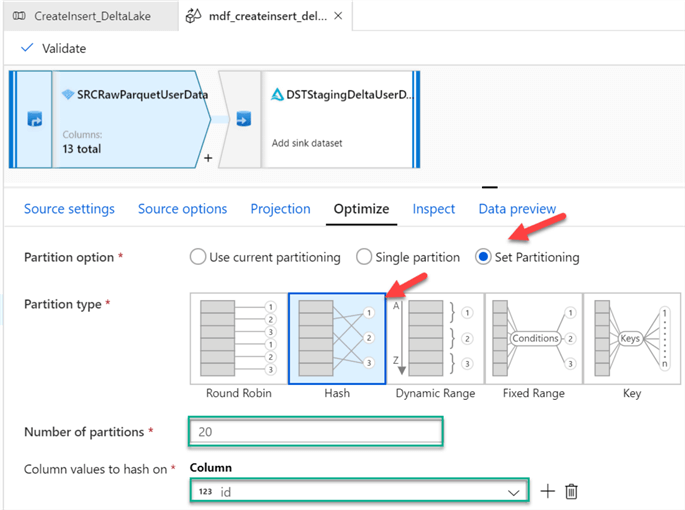The image size is (685, 510).
Task: Open the Data preview tab
Action: (517, 209)
